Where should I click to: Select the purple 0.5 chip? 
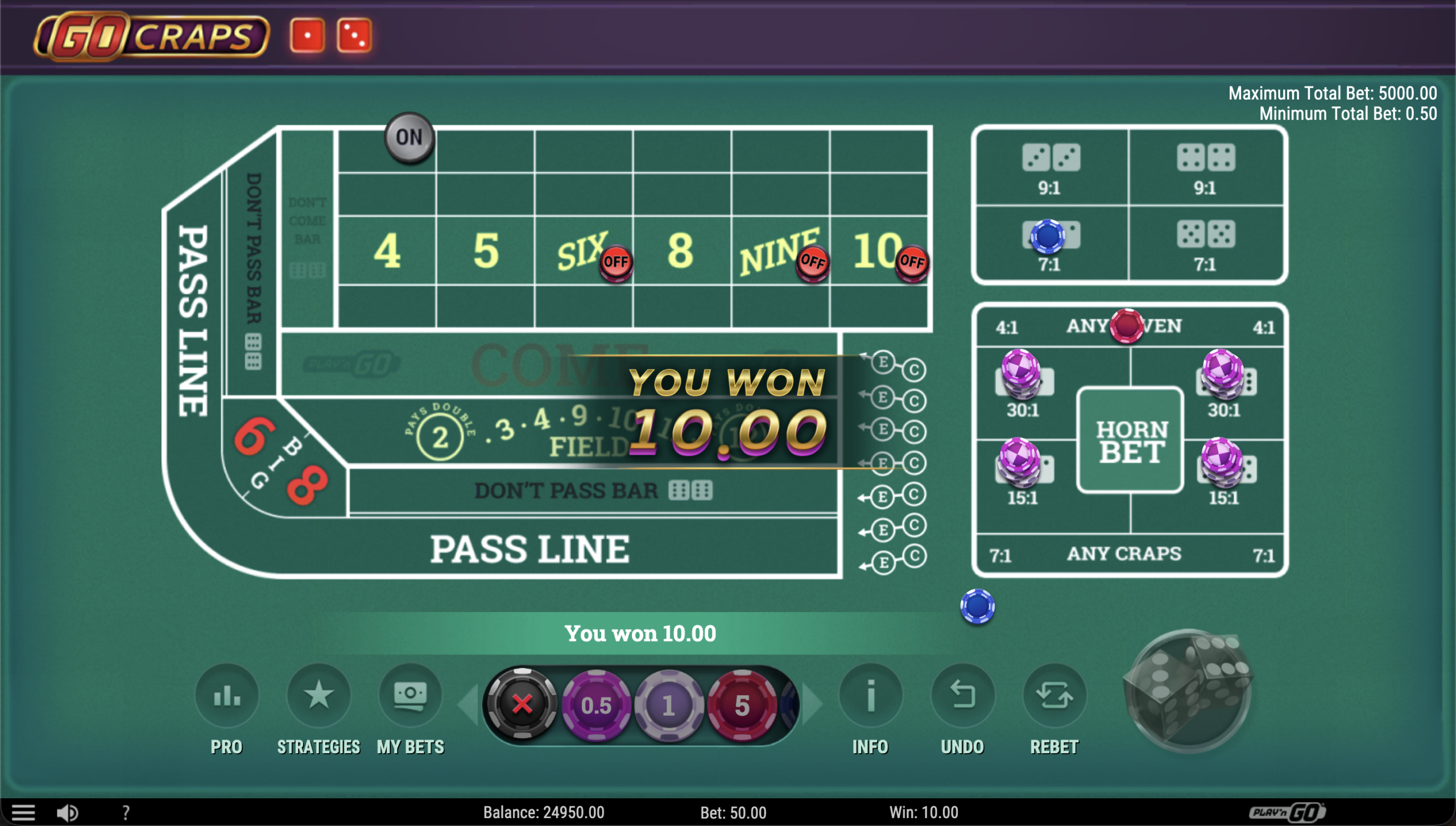[x=595, y=705]
